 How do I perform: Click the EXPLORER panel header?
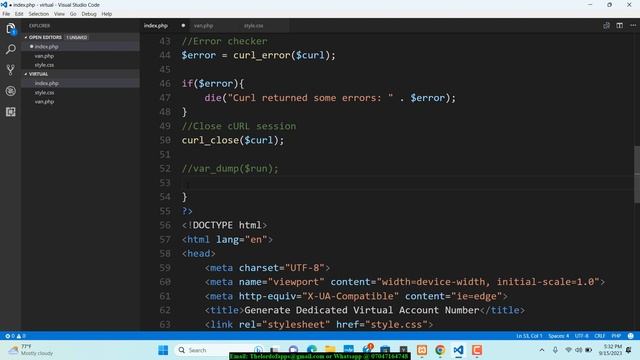[40, 26]
